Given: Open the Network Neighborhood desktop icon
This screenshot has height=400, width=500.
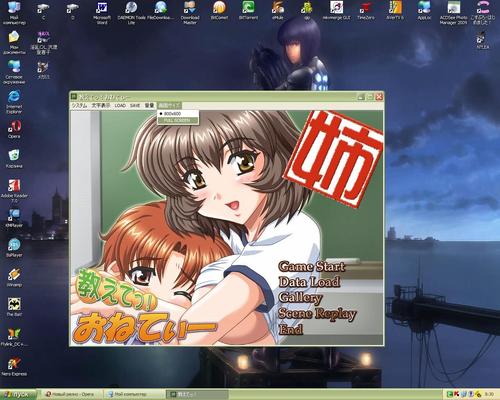Looking at the screenshot, I should click(x=14, y=72).
